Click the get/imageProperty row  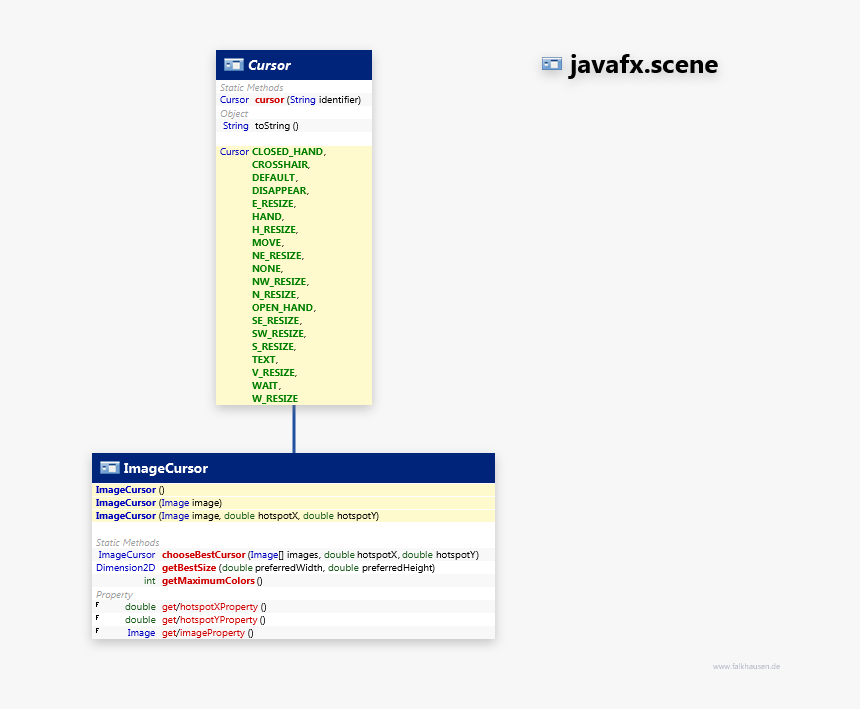pos(293,633)
